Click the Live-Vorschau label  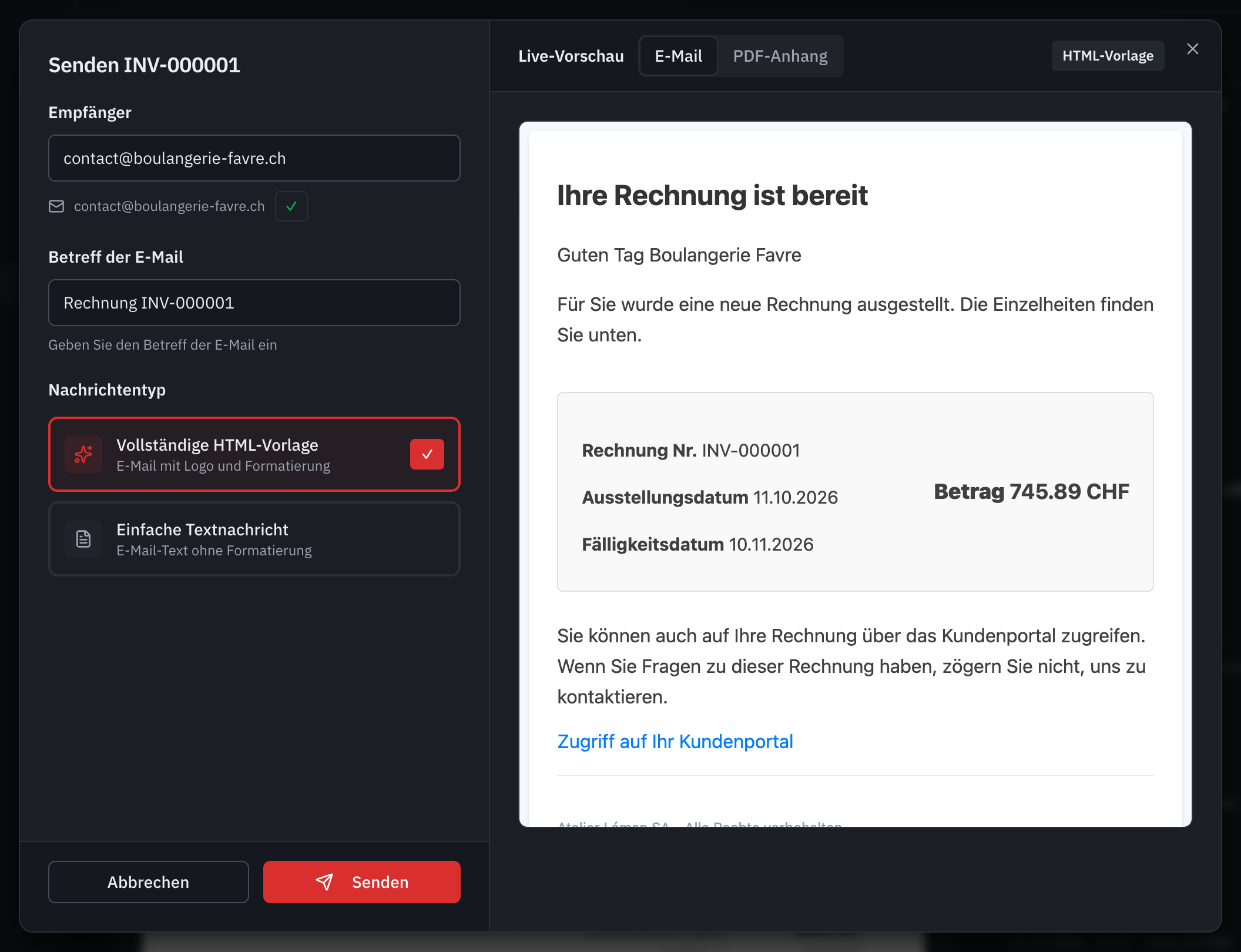coord(571,56)
